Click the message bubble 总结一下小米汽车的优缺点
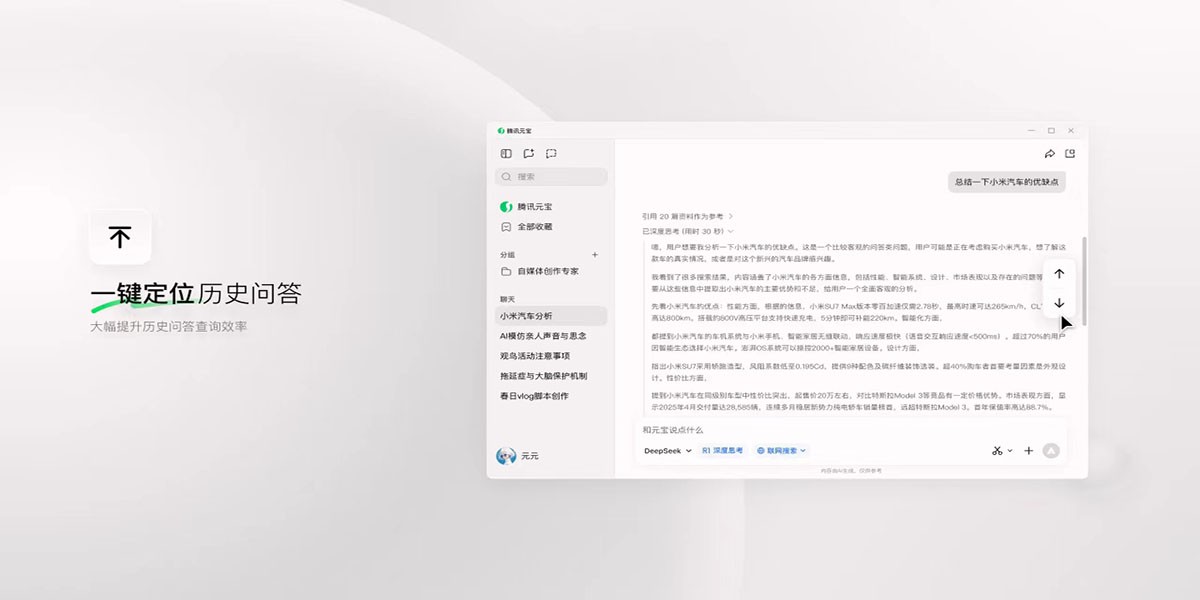Image resolution: width=1200 pixels, height=600 pixels. point(1007,182)
